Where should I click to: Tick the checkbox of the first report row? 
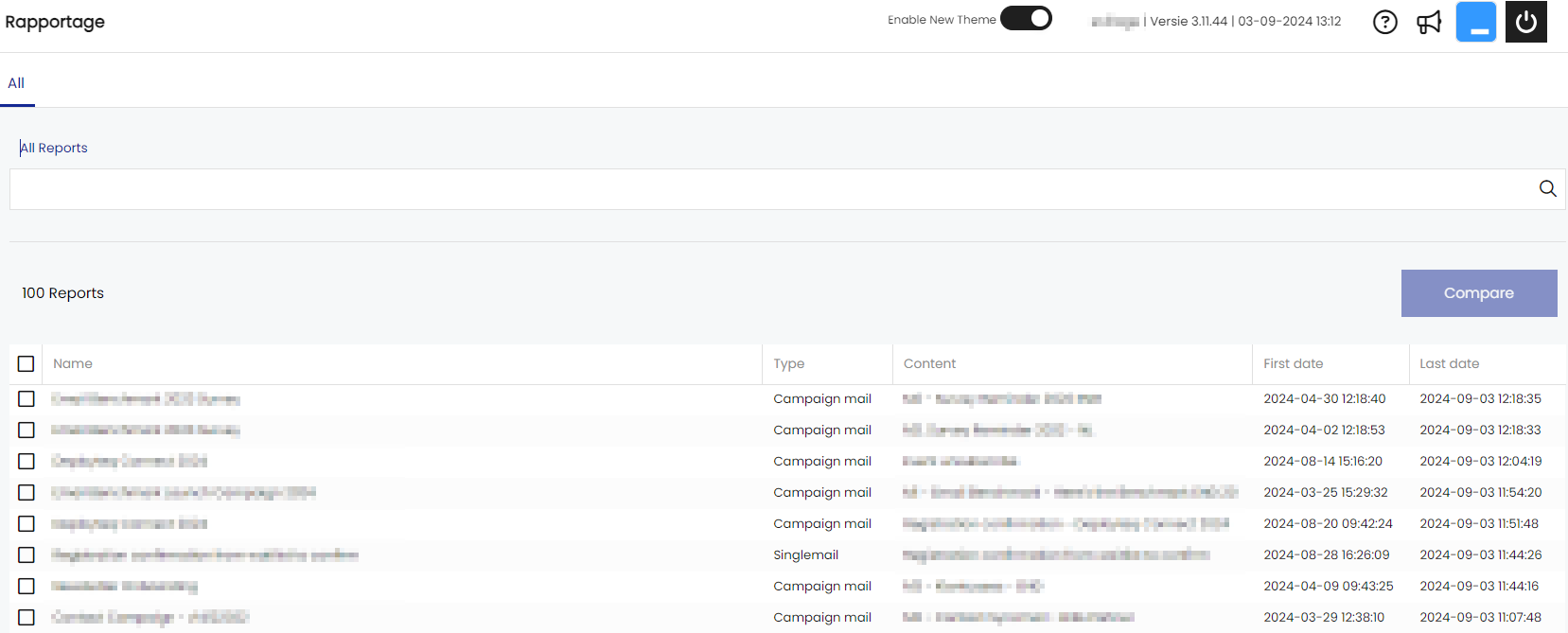26,399
